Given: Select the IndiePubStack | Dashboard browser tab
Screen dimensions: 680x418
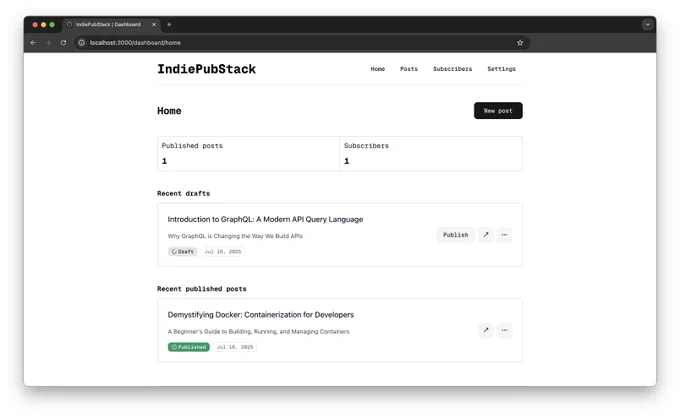Looking at the screenshot, I should 112,25.
